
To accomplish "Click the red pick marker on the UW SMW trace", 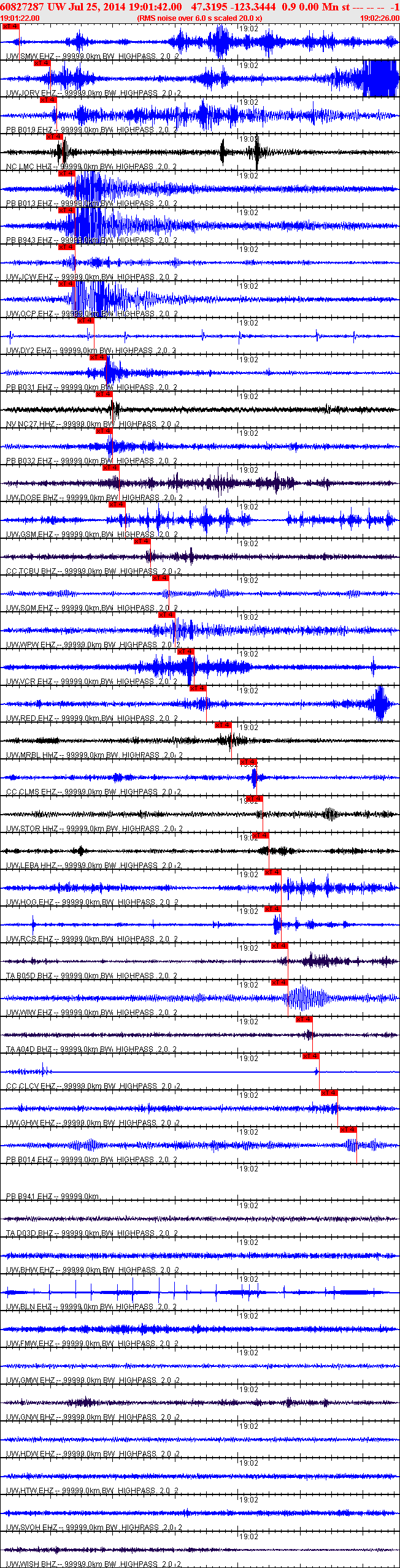I will (x=11, y=26).
